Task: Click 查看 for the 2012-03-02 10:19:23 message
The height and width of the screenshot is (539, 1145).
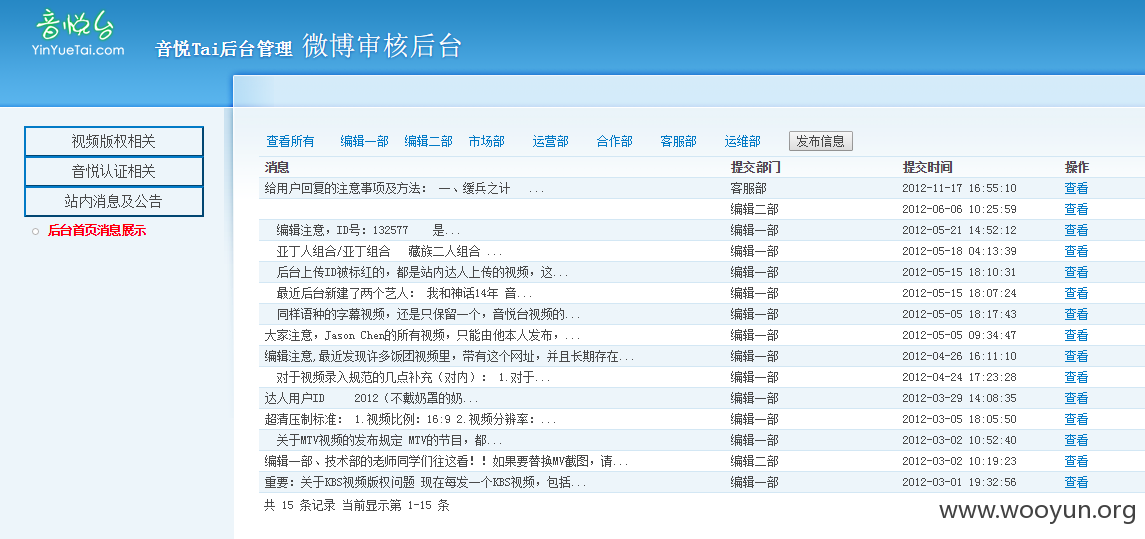Action: pyautogui.click(x=1076, y=462)
